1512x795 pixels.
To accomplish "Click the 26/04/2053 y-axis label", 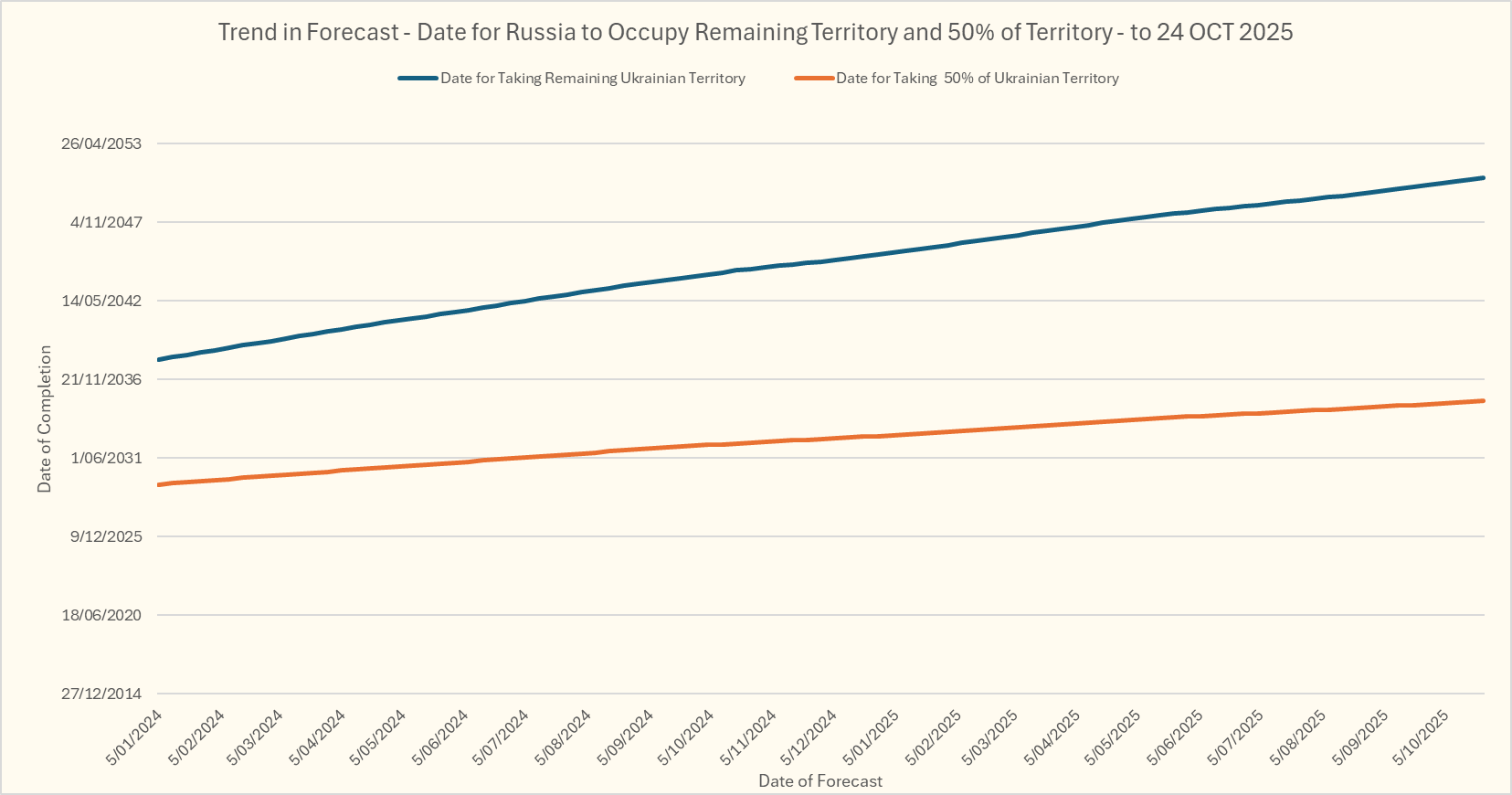I will pos(101,143).
